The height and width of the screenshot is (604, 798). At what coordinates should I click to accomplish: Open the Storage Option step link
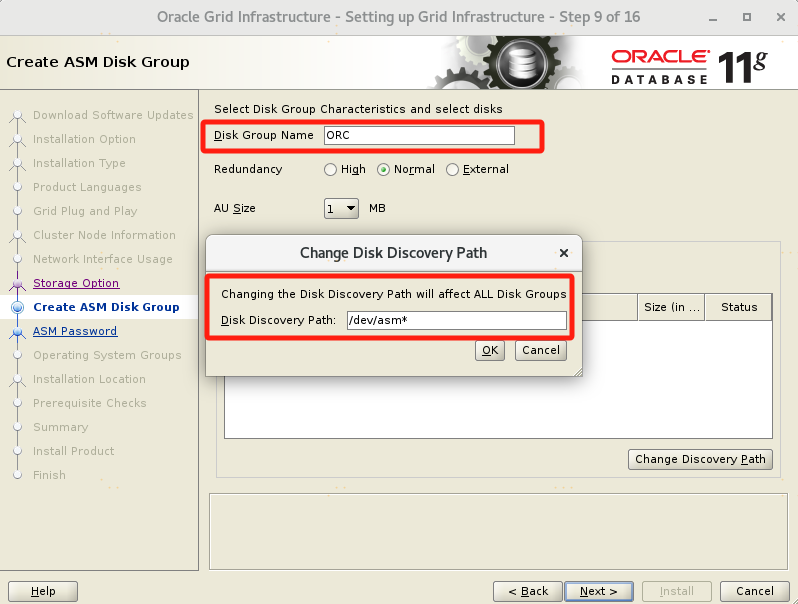(75, 283)
